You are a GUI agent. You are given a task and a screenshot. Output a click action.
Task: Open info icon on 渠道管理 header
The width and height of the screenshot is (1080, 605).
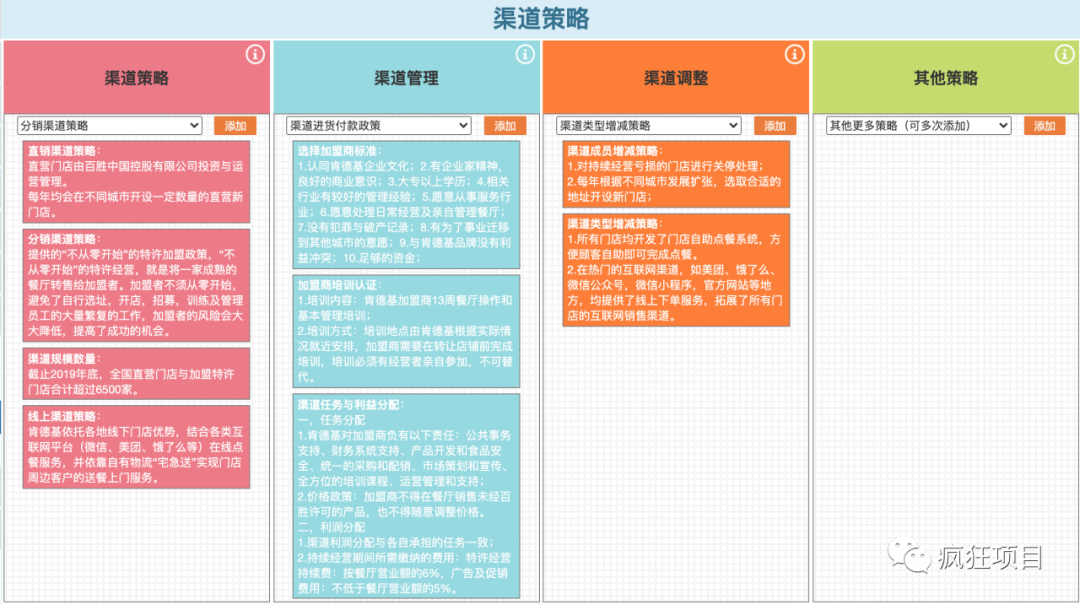coord(525,54)
